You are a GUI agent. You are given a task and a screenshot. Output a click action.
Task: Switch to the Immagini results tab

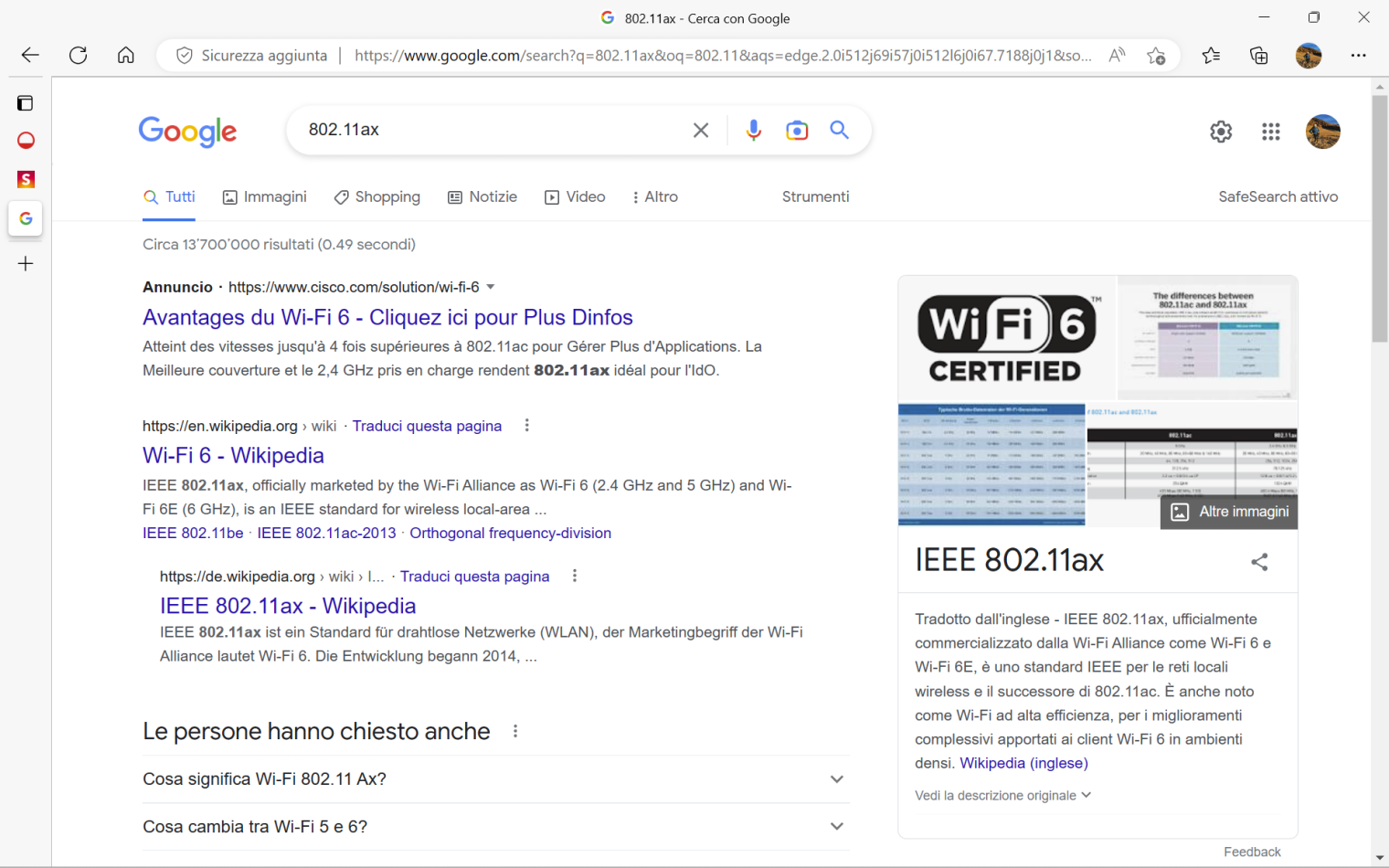[x=265, y=197]
